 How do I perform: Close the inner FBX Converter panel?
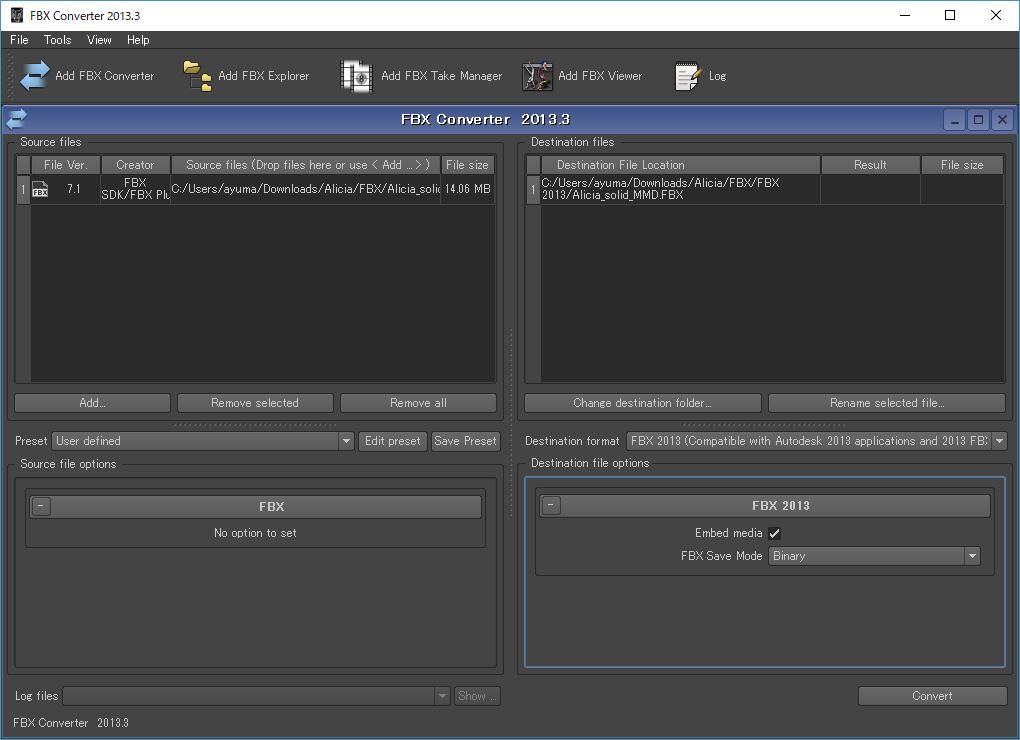pos(1002,120)
